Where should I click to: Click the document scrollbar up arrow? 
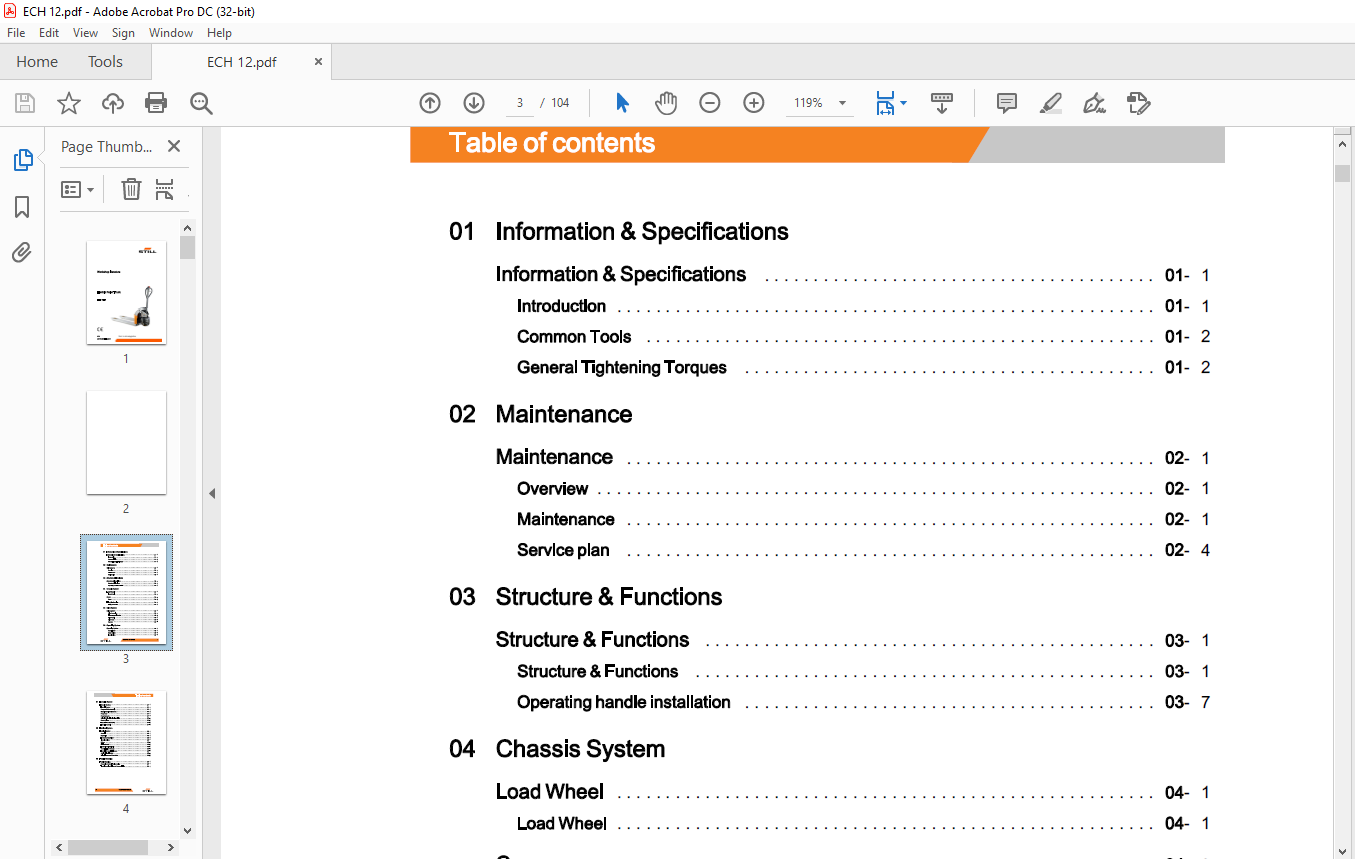(1343, 145)
